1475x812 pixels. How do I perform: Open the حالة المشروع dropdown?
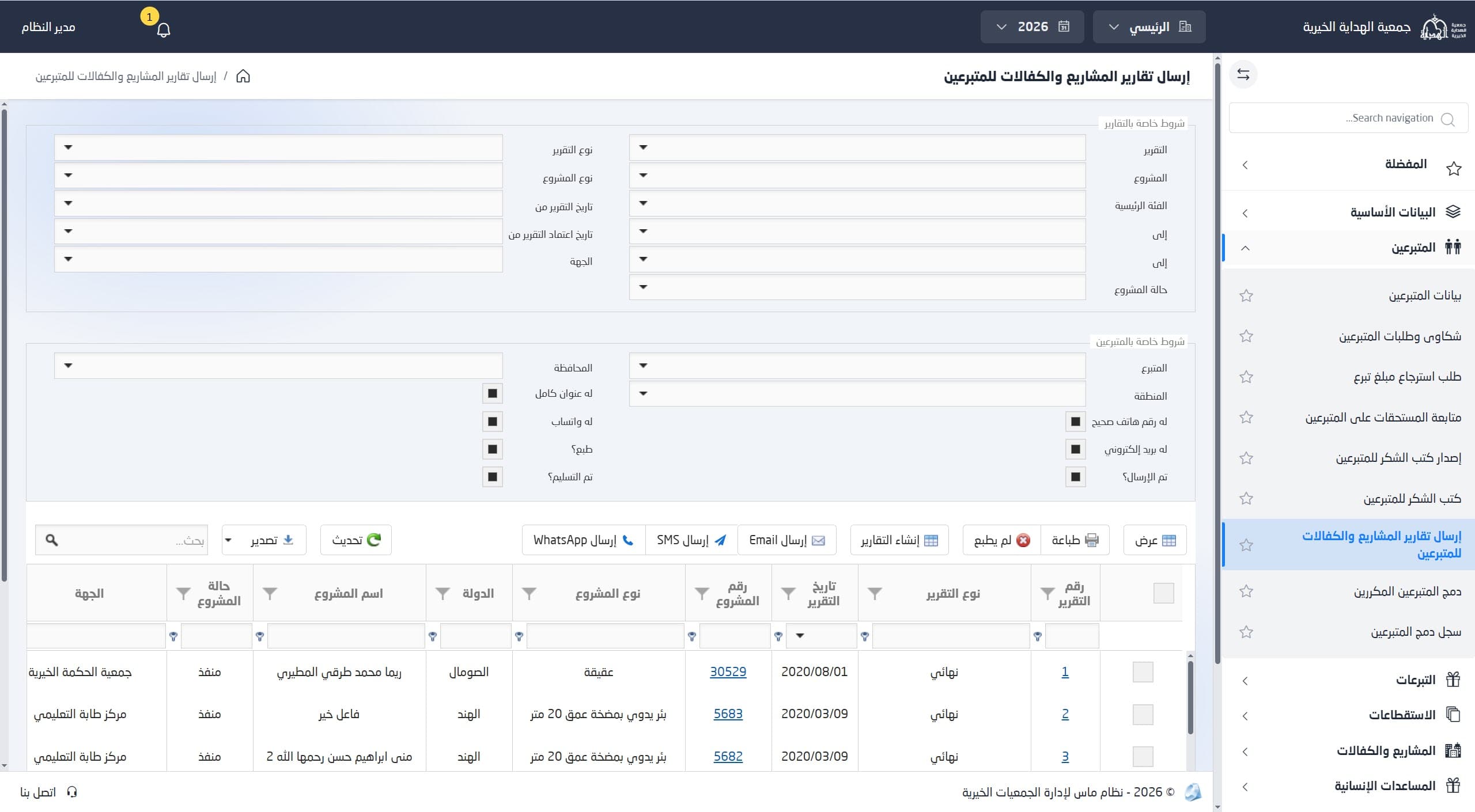click(x=857, y=287)
